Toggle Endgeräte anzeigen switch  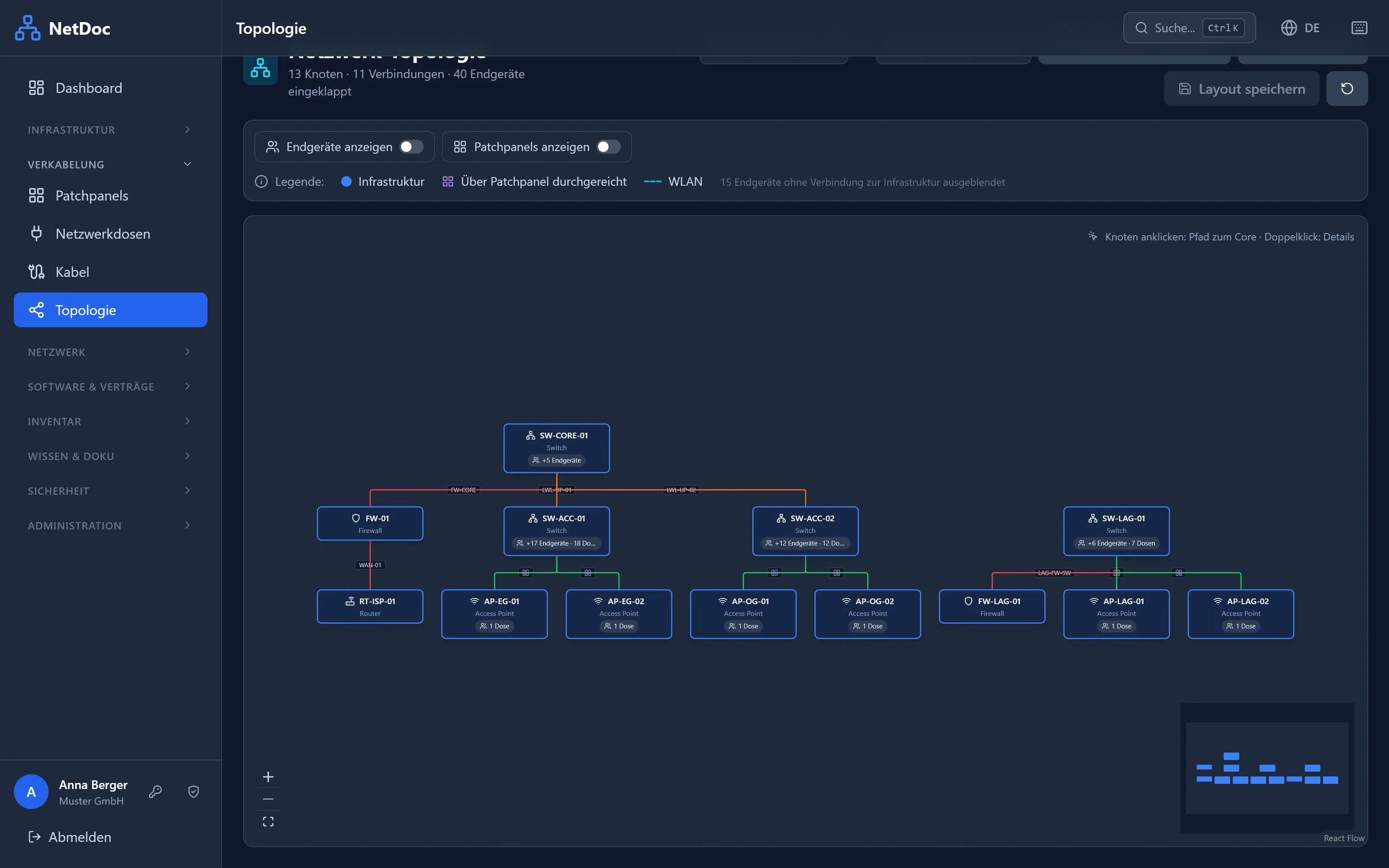point(411,147)
